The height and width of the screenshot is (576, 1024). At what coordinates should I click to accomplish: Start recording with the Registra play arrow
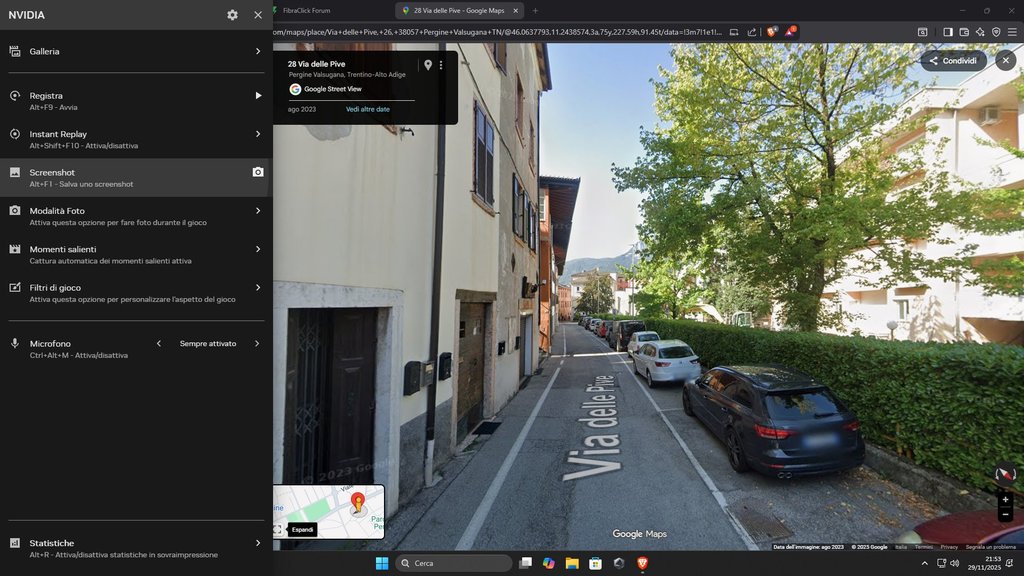tap(258, 95)
